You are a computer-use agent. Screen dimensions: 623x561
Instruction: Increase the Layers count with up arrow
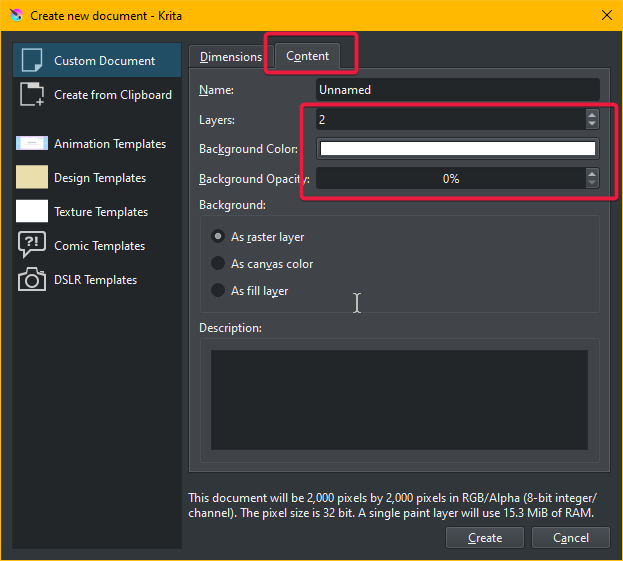[x=592, y=115]
